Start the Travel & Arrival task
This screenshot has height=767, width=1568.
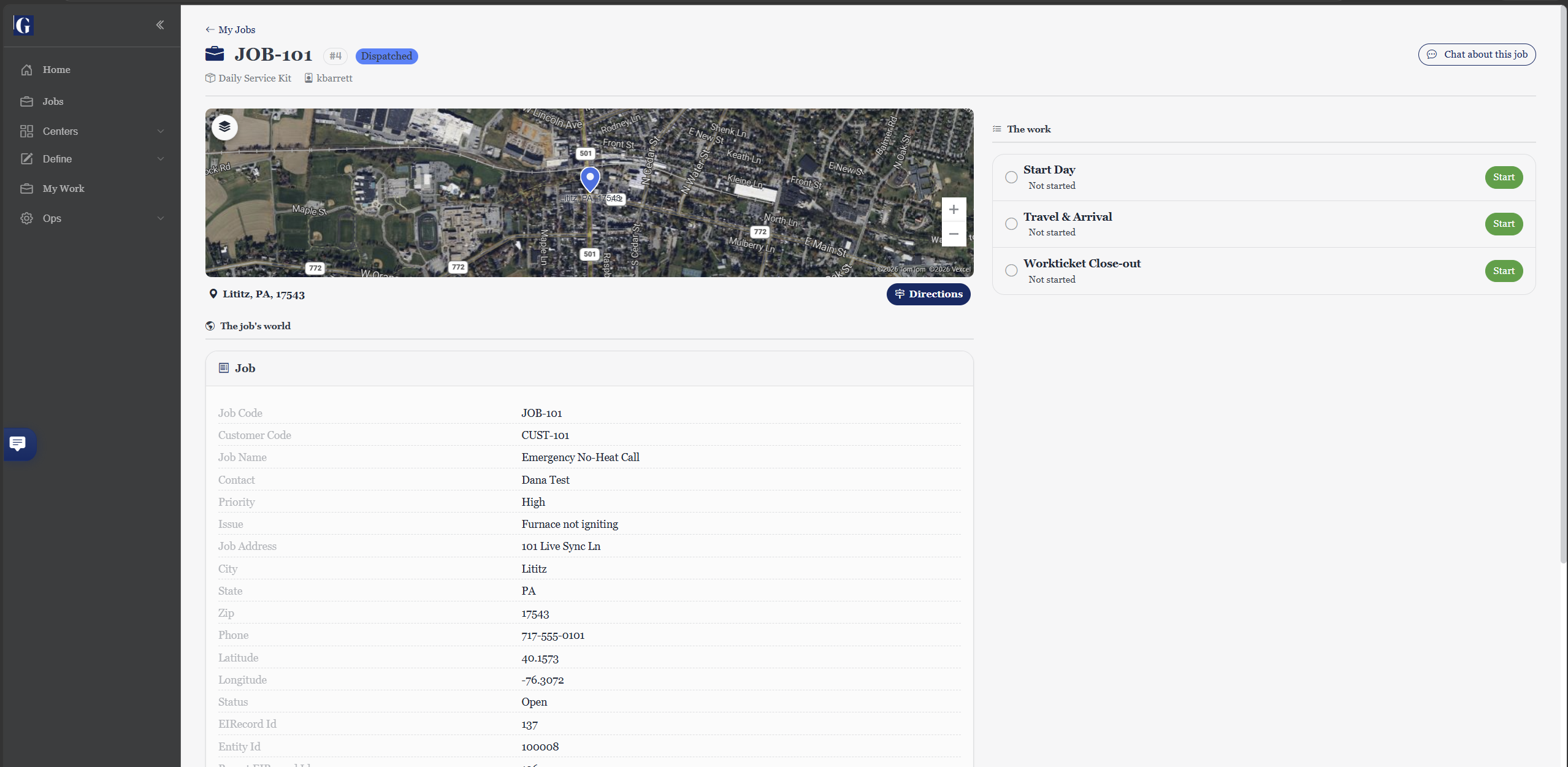coord(1504,224)
